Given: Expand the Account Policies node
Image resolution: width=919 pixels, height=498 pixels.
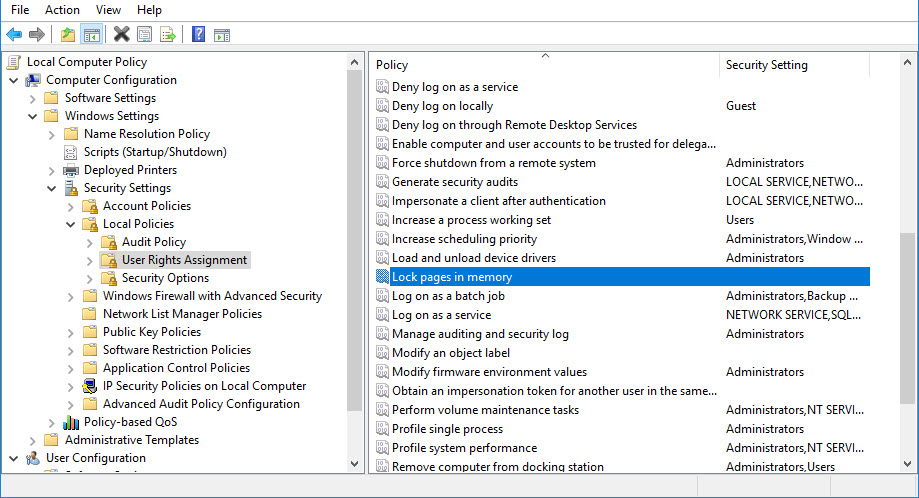Looking at the screenshot, I should (70, 207).
